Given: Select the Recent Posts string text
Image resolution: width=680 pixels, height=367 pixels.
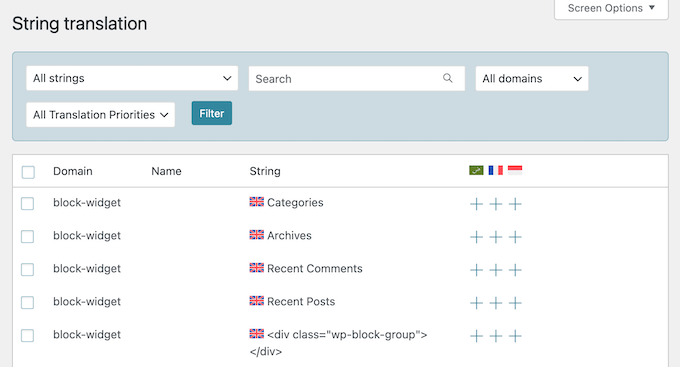Looking at the screenshot, I should point(301,301).
